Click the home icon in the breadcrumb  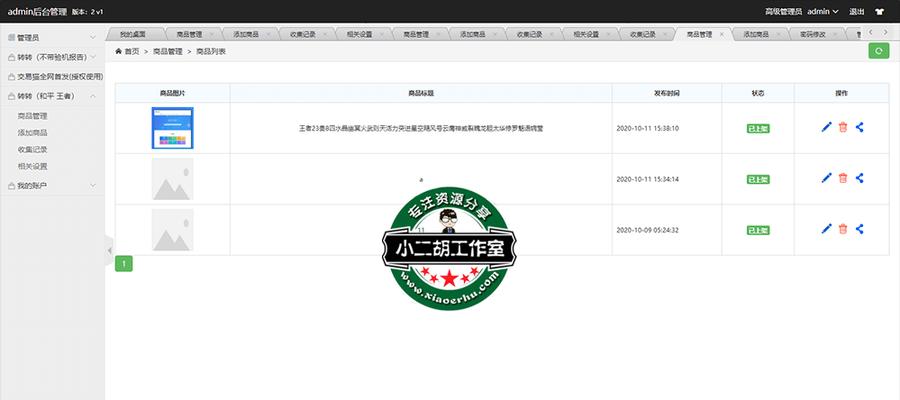coord(119,51)
